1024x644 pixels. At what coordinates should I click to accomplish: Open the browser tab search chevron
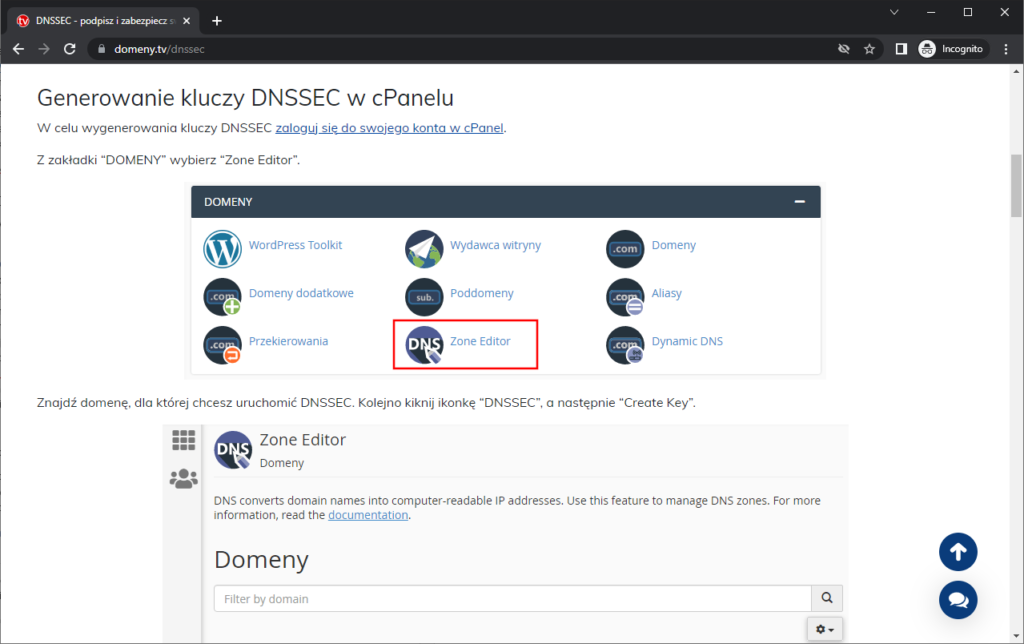pos(893,12)
